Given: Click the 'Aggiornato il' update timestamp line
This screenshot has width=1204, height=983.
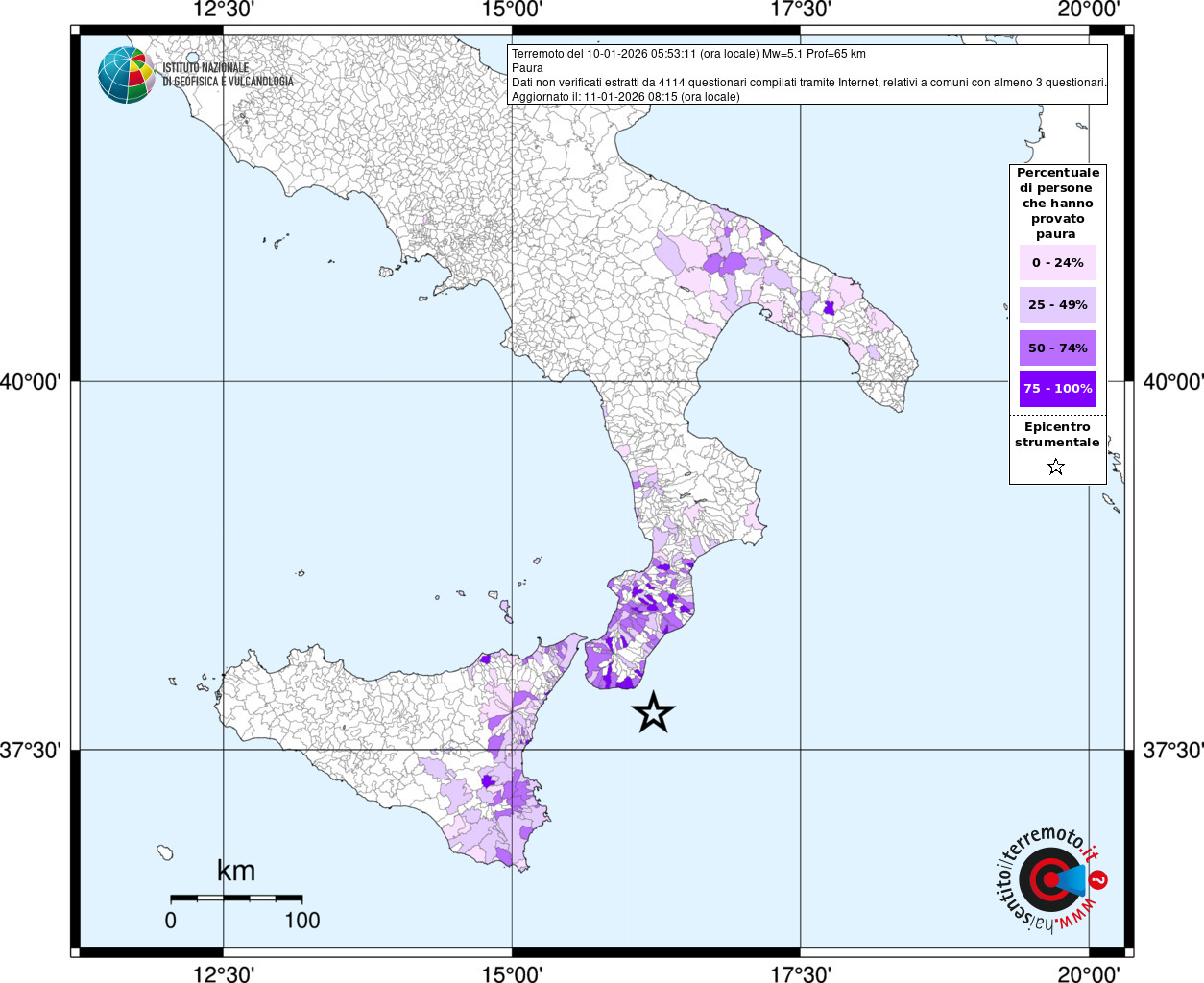Looking at the screenshot, I should [625, 97].
